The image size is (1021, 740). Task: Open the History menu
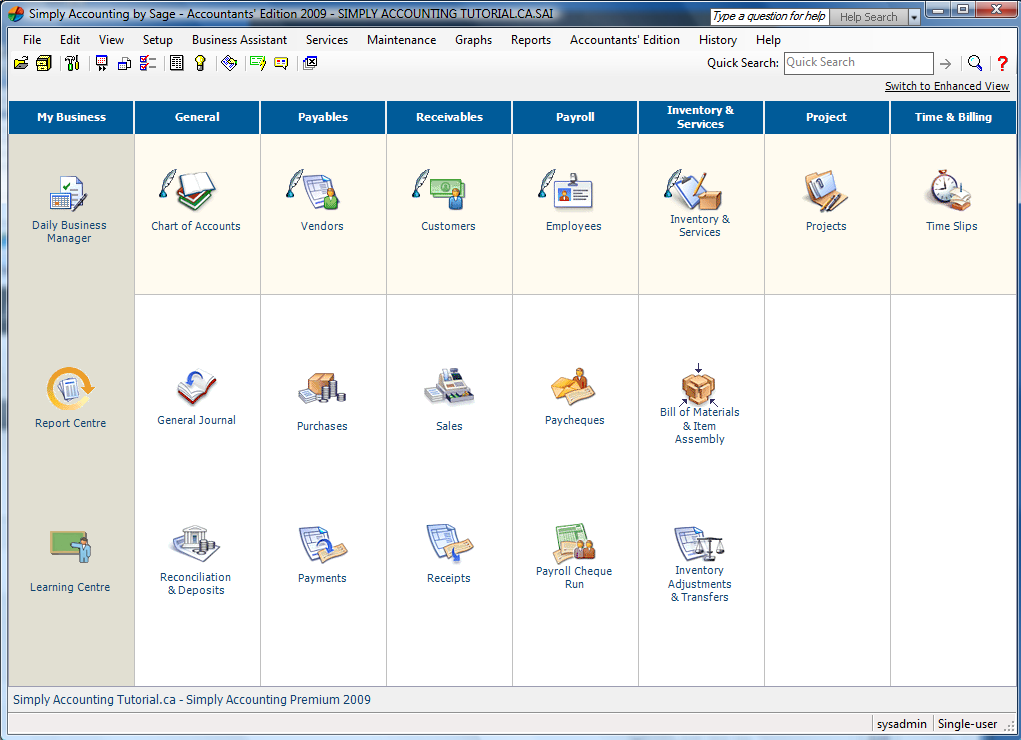point(718,40)
